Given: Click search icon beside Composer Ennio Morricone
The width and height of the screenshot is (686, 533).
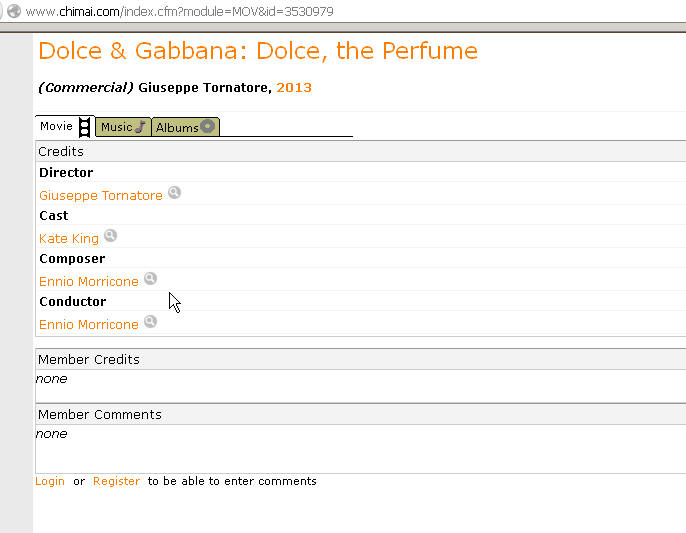Looking at the screenshot, I should pos(150,278).
